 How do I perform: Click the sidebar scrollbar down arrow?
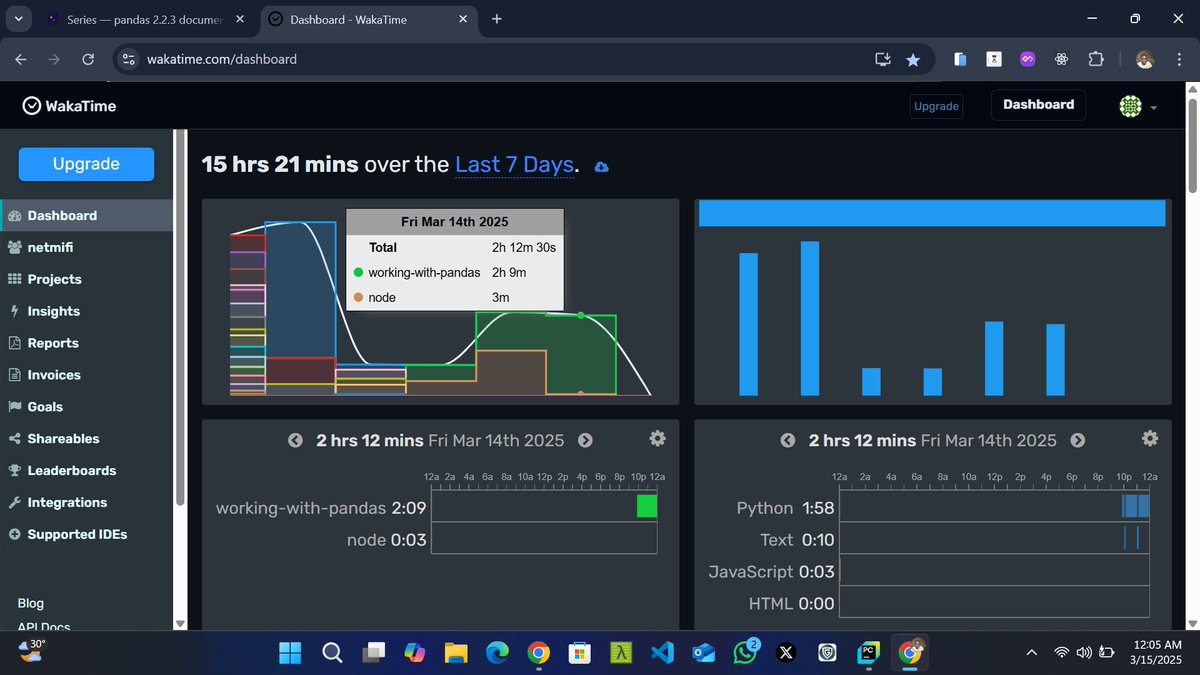pos(180,623)
